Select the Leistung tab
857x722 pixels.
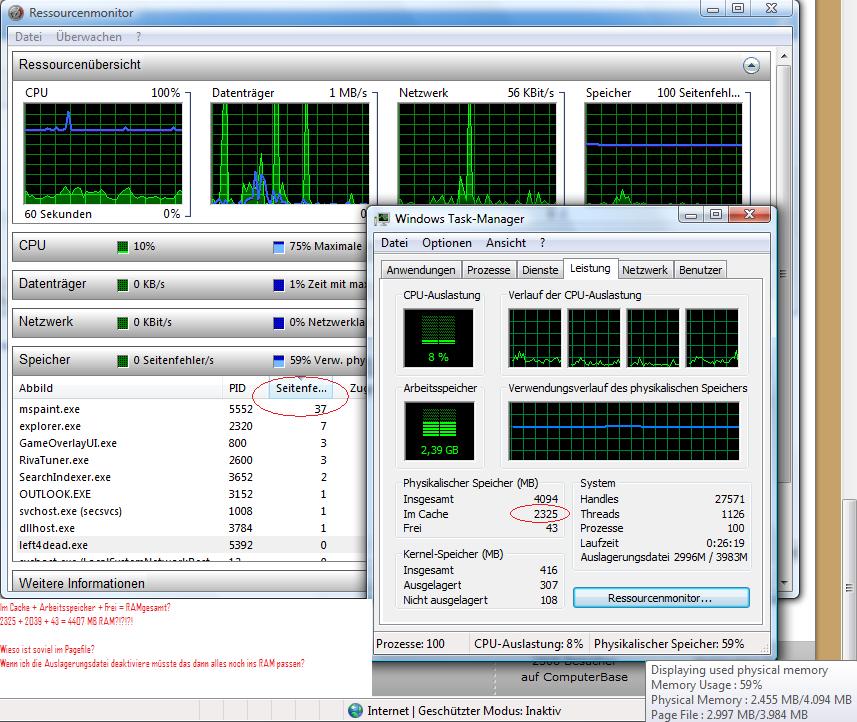(590, 268)
